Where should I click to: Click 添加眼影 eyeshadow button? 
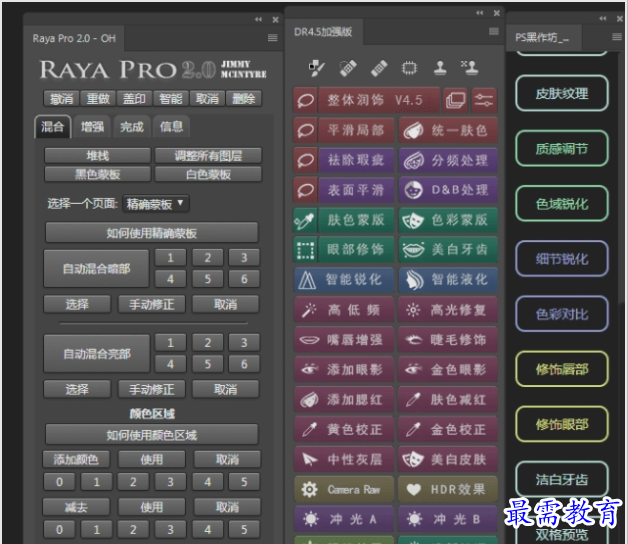tap(344, 369)
